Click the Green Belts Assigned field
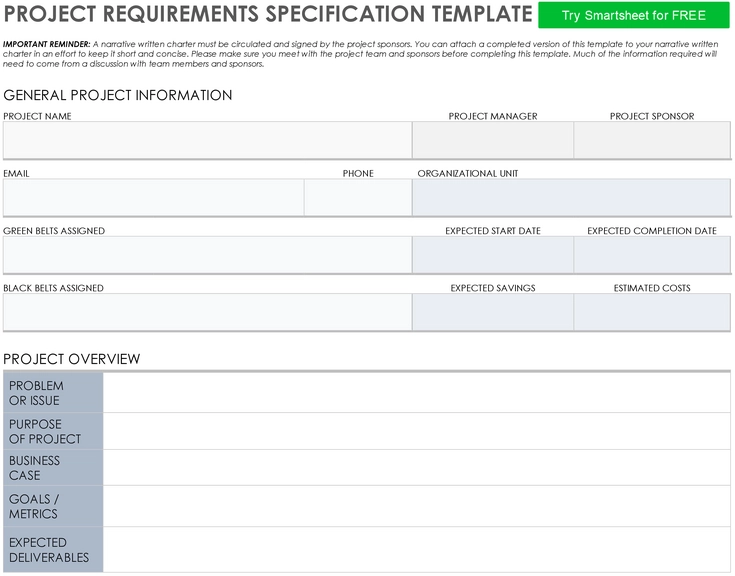Viewport: 735px width, 576px height. point(208,255)
